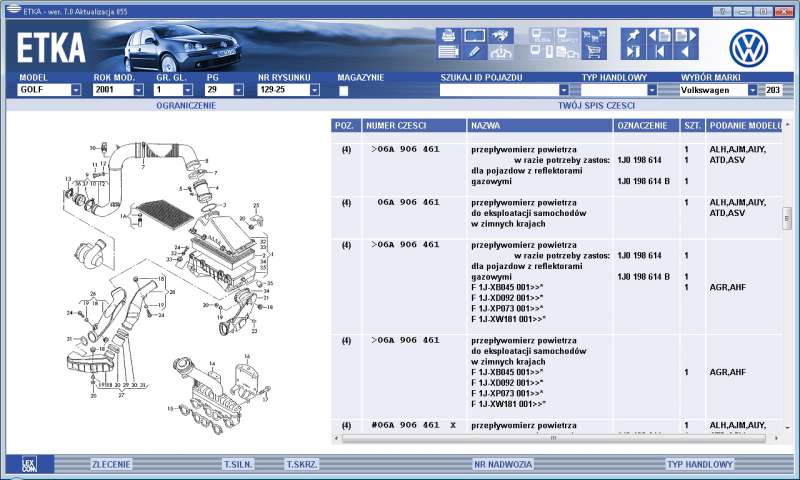800x480 pixels.
Task: Click in the SZUKAJ ID POJAZDU input field
Action: (499, 90)
